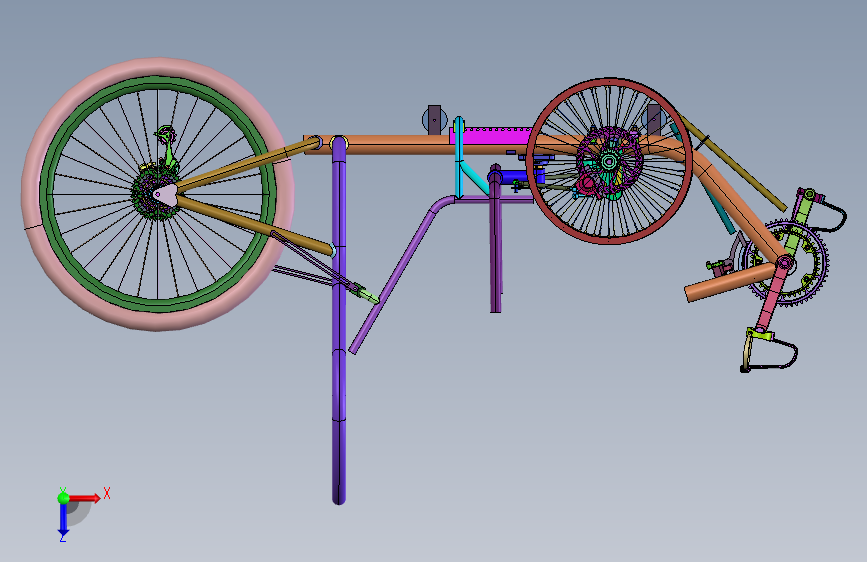Pick the cyan vertical bracket
This screenshot has height=562, width=867.
click(x=458, y=158)
